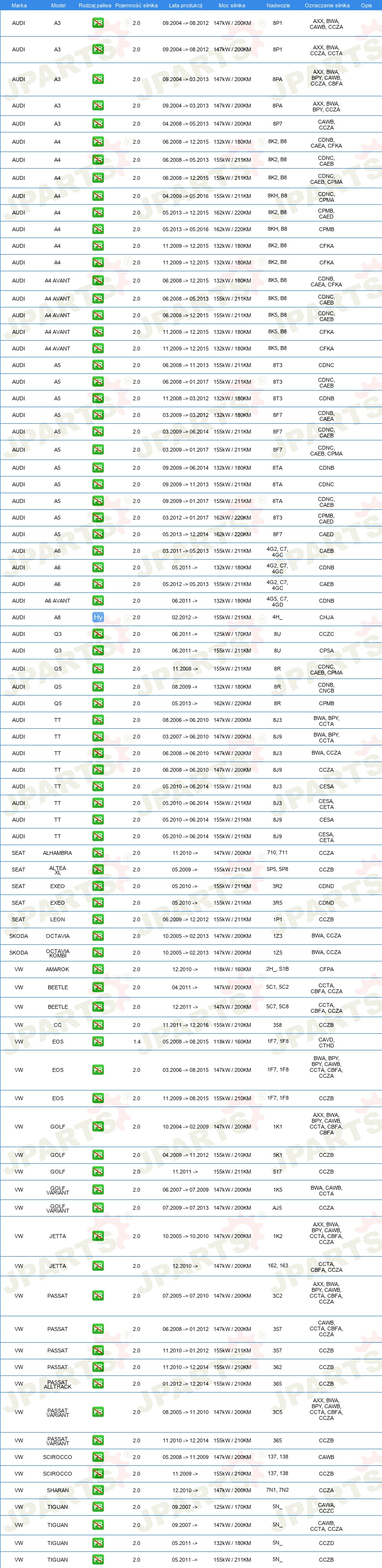Screen dimensions: 382x1568
Task: Click the CAVD, CTHD engine code cell
Action: click(x=327, y=1042)
